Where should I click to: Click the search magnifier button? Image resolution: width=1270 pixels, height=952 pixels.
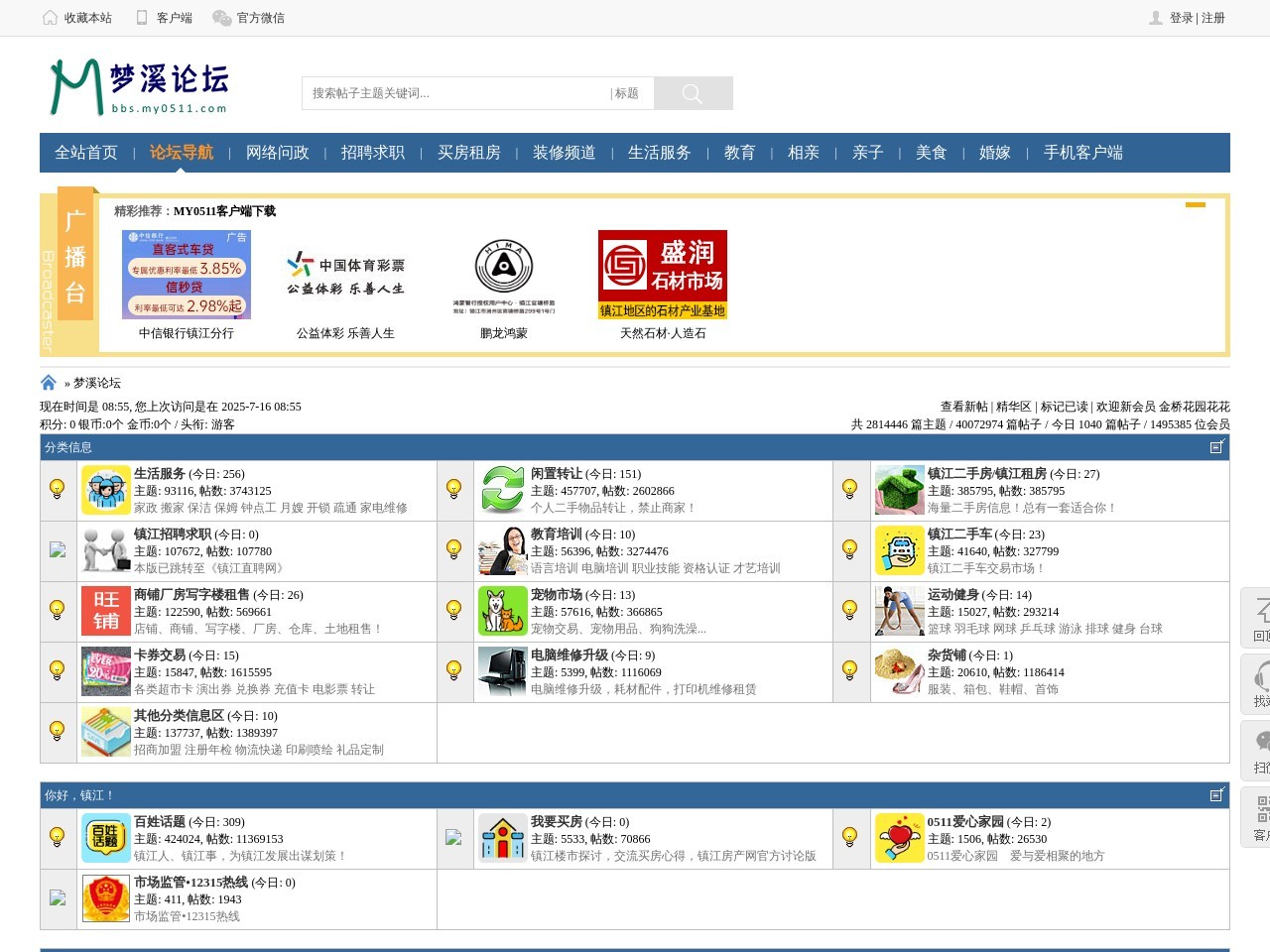tap(693, 93)
